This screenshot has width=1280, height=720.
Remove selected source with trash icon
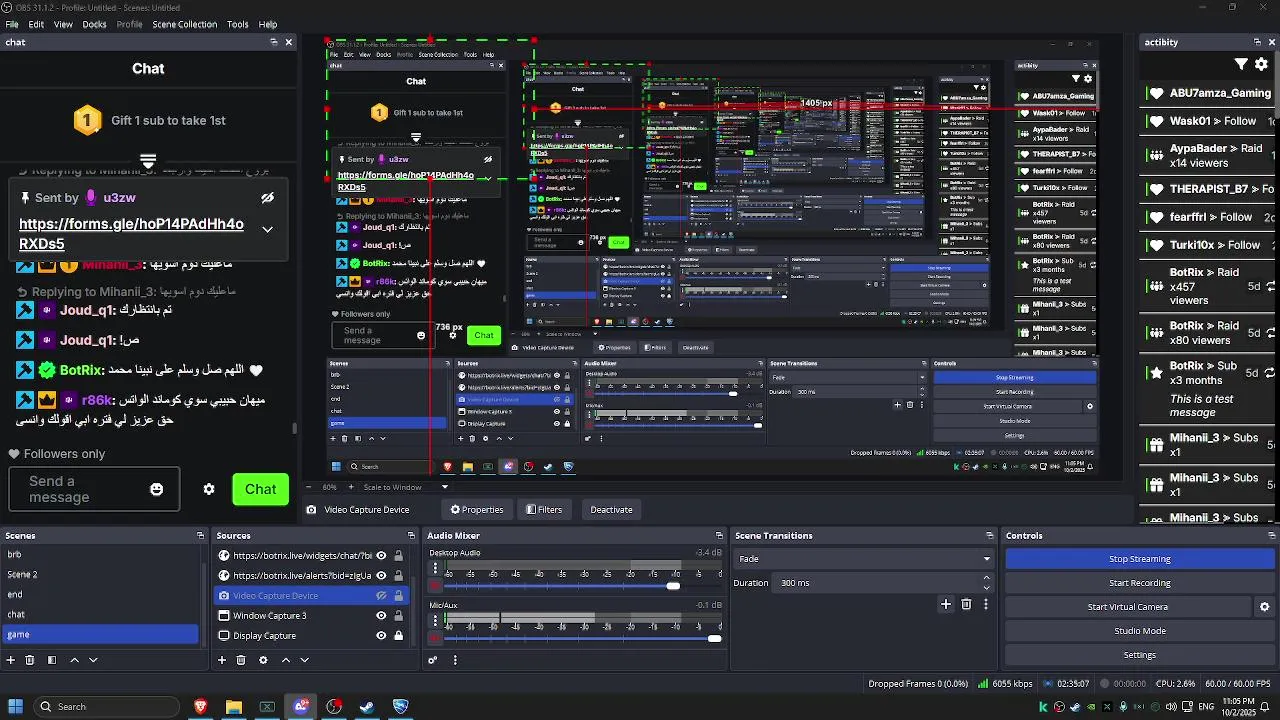click(241, 660)
